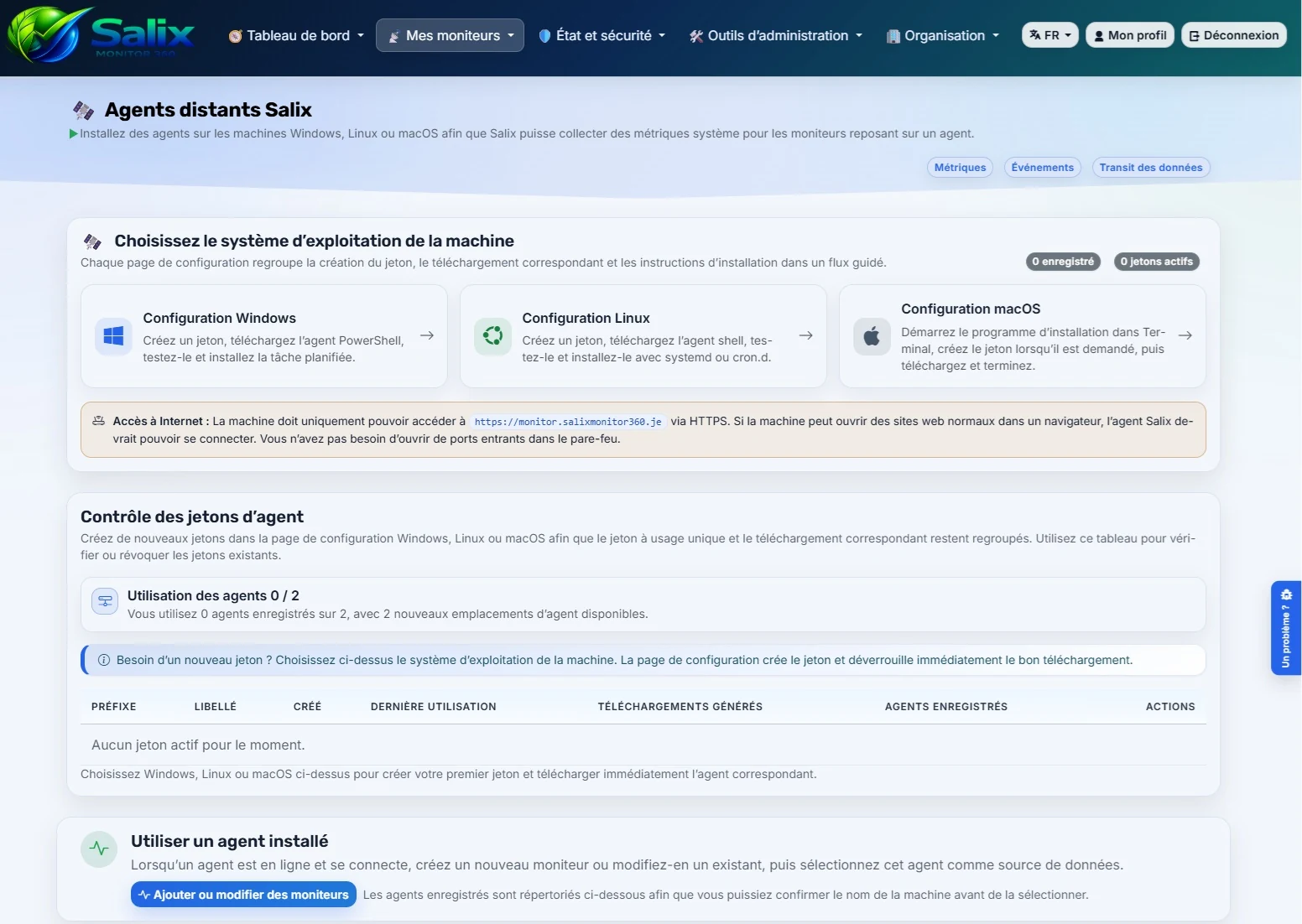Image resolution: width=1302 pixels, height=924 pixels.
Task: Click the 0 jetons actifs badge
Action: 1156,262
